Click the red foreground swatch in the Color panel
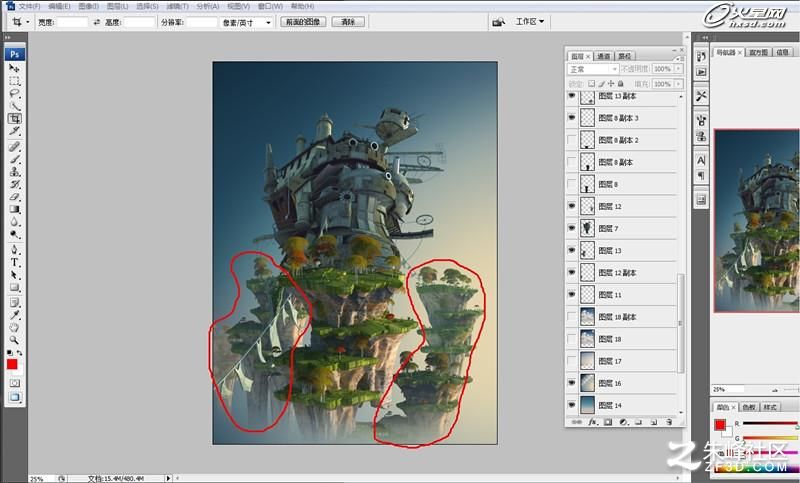 coord(719,425)
